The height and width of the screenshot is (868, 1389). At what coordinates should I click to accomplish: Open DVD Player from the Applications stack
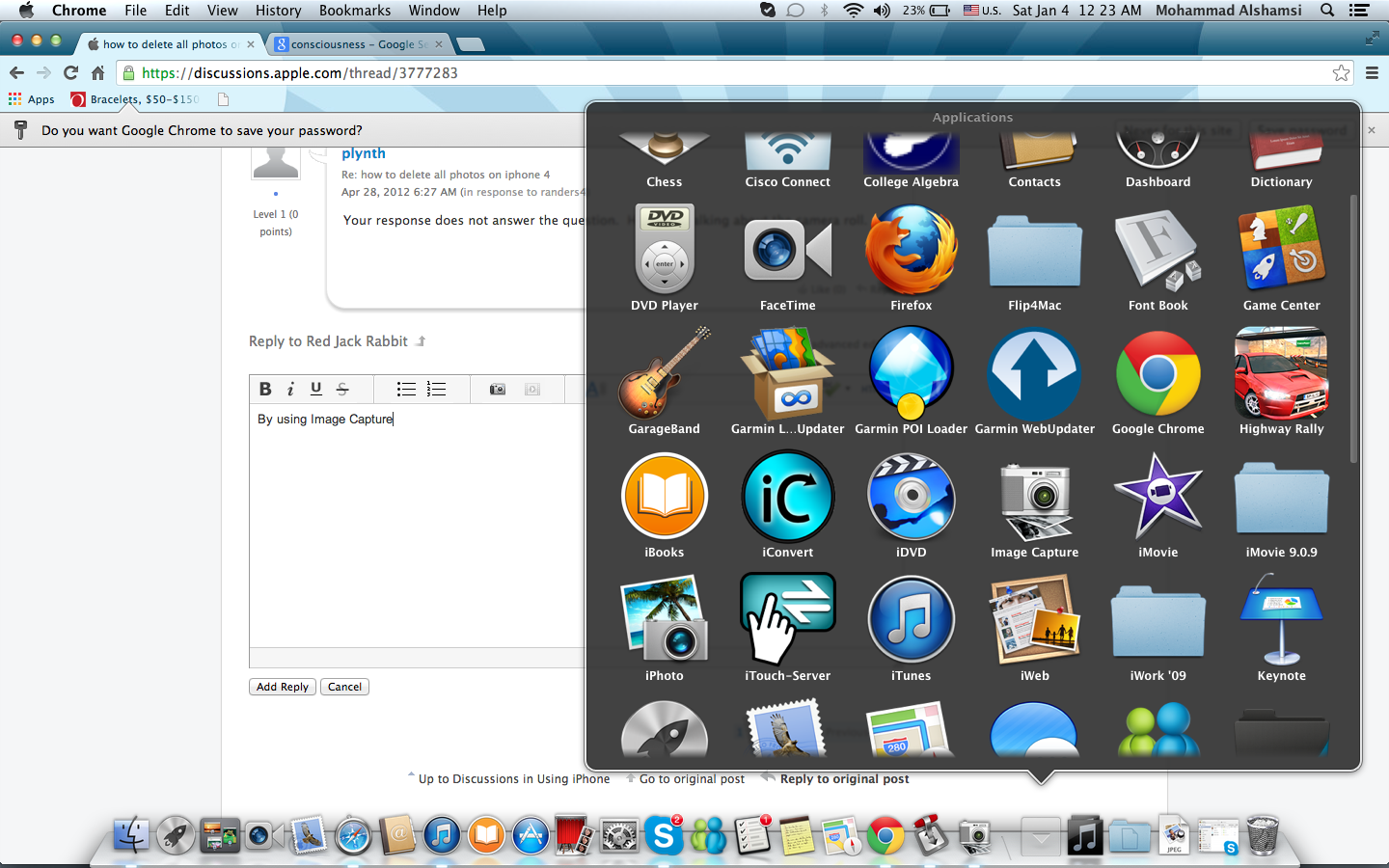(665, 250)
